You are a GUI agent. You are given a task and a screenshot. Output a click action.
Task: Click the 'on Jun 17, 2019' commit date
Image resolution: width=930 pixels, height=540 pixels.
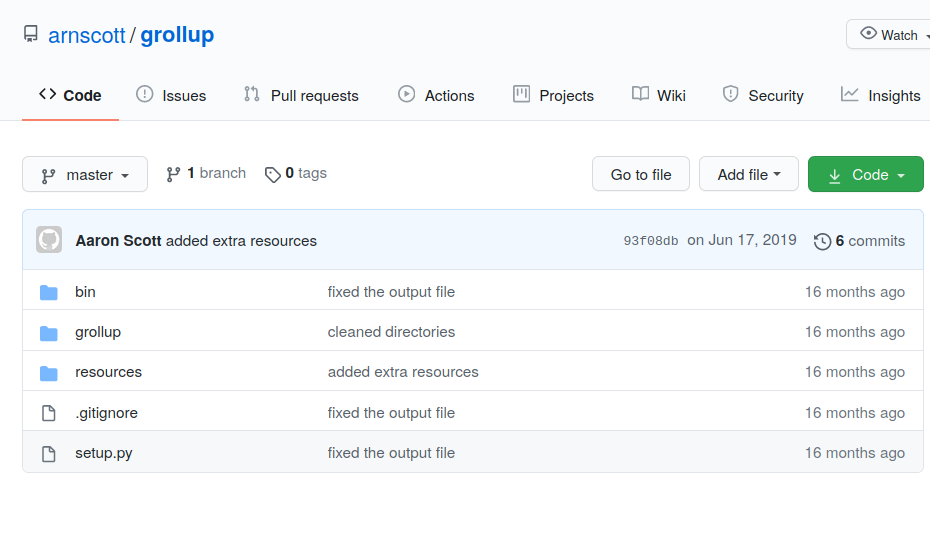pos(741,240)
